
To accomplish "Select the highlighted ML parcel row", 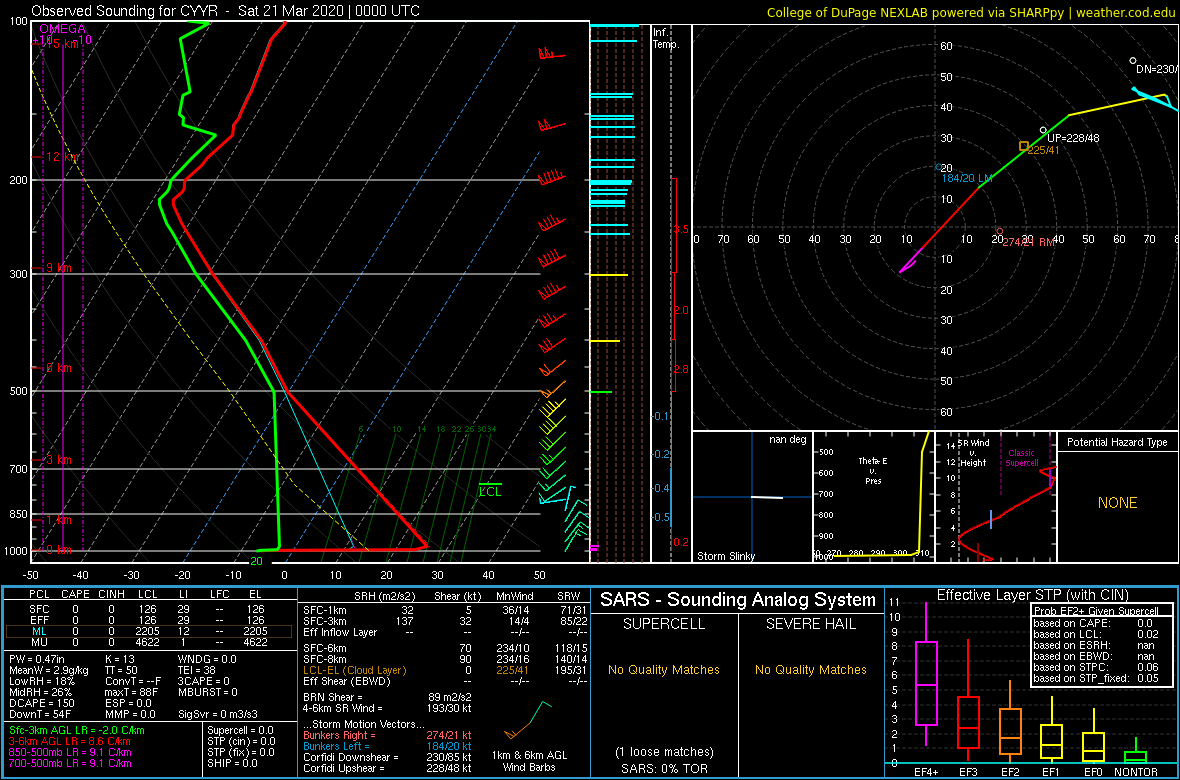I will (149, 632).
